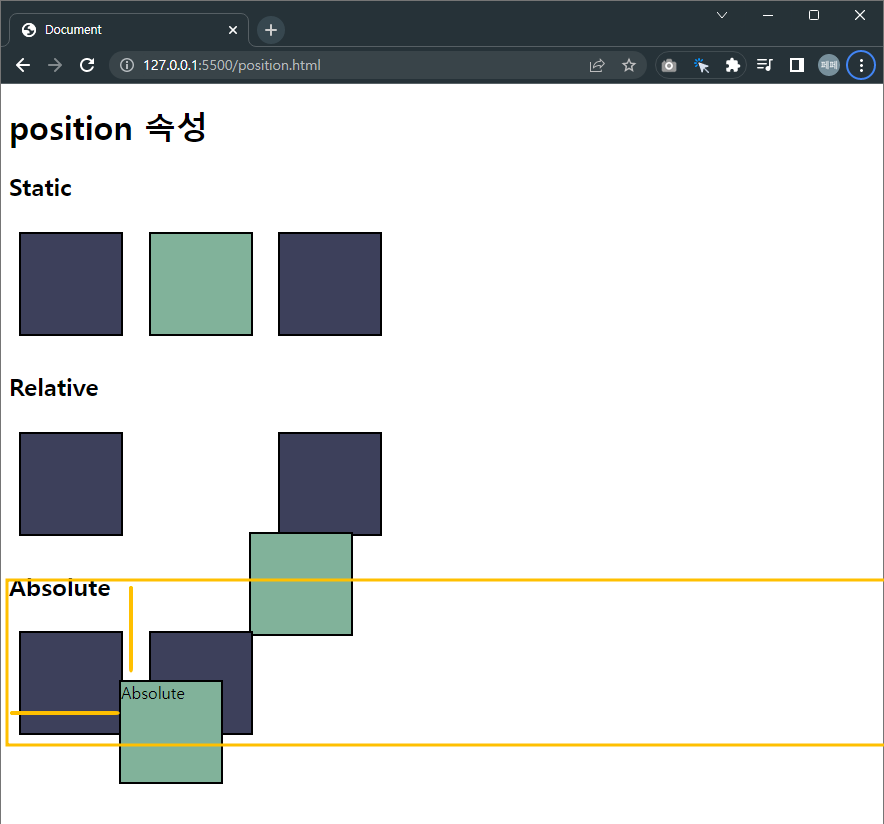Image resolution: width=884 pixels, height=824 pixels.
Task: Open a new tab with the plus button
Action: [270, 29]
